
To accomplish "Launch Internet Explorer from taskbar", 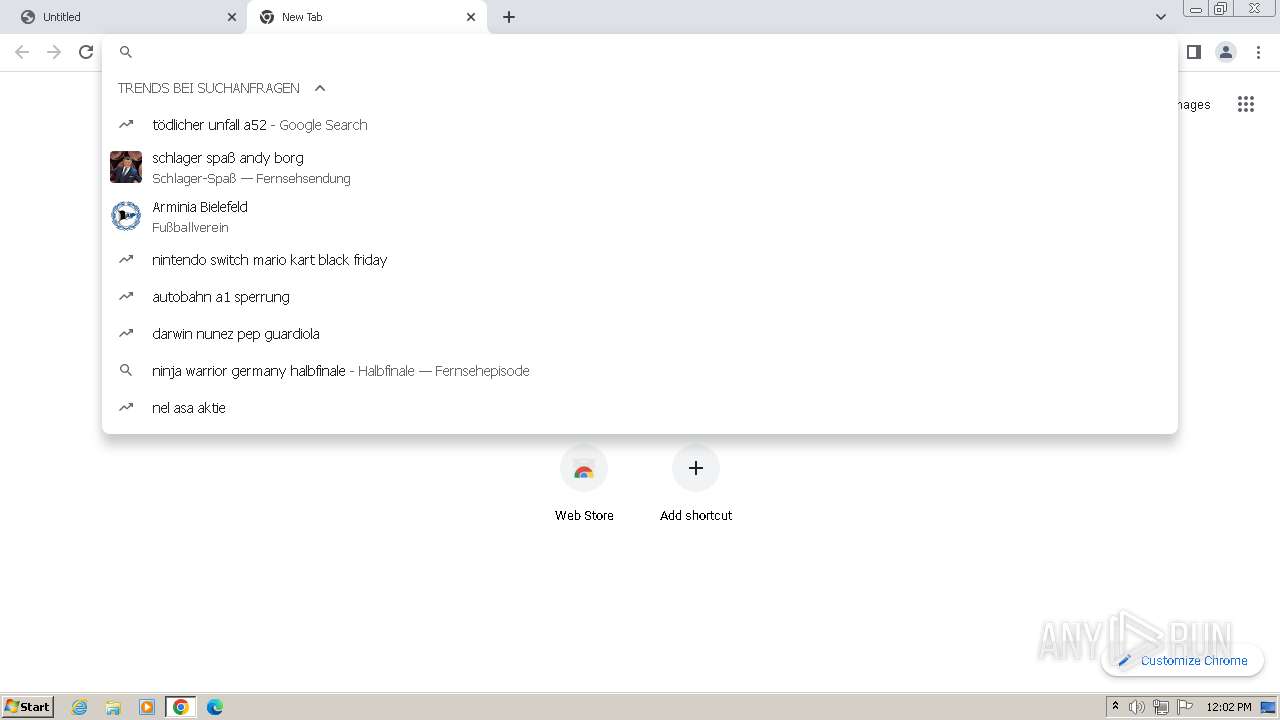I will click(79, 707).
